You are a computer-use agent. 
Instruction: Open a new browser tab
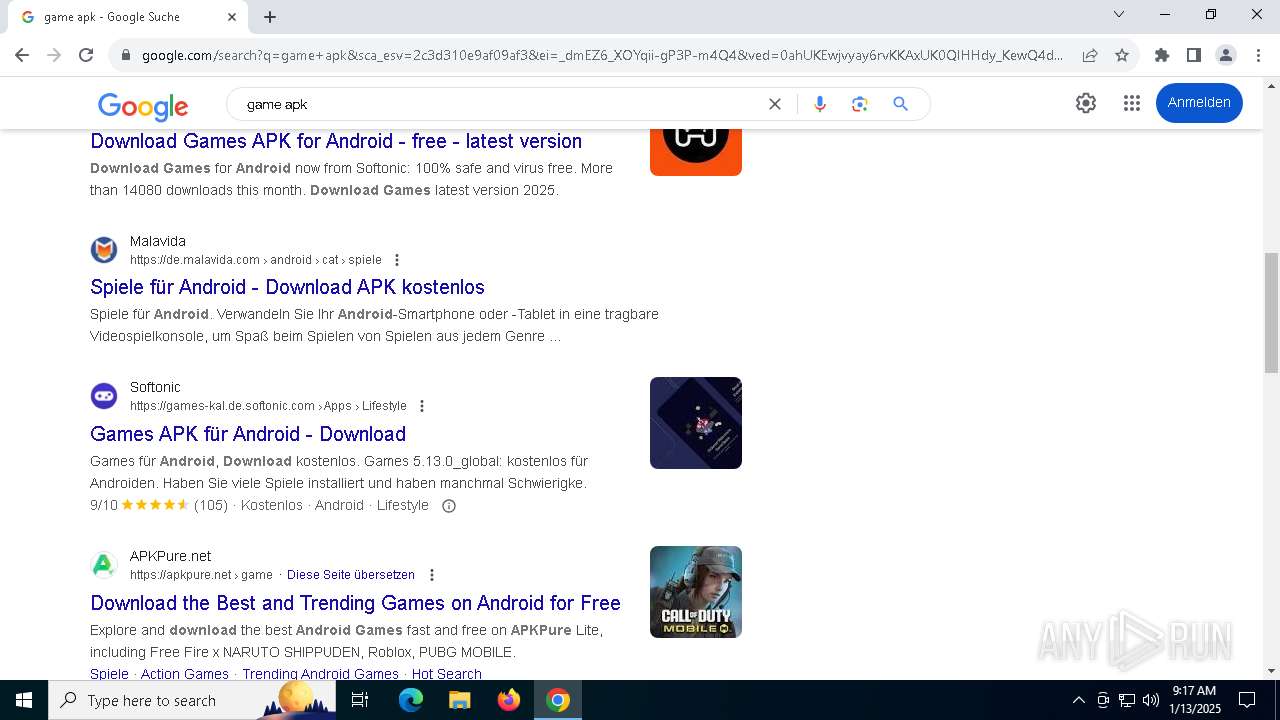pos(270,17)
